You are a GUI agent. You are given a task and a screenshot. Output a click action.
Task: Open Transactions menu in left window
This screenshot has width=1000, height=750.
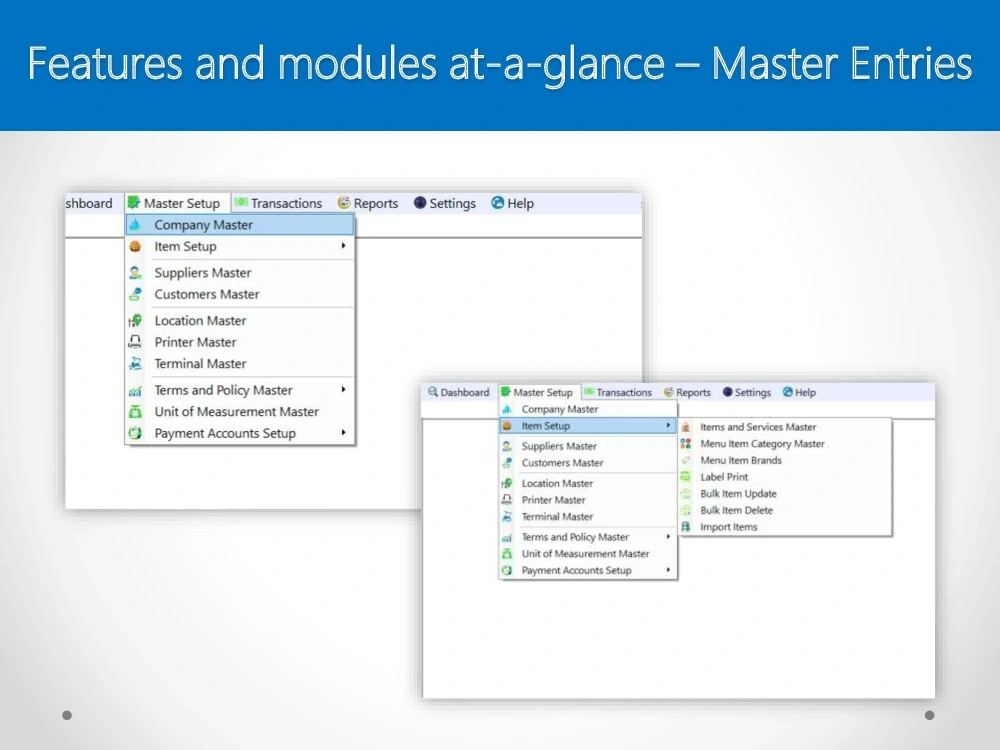(279, 203)
